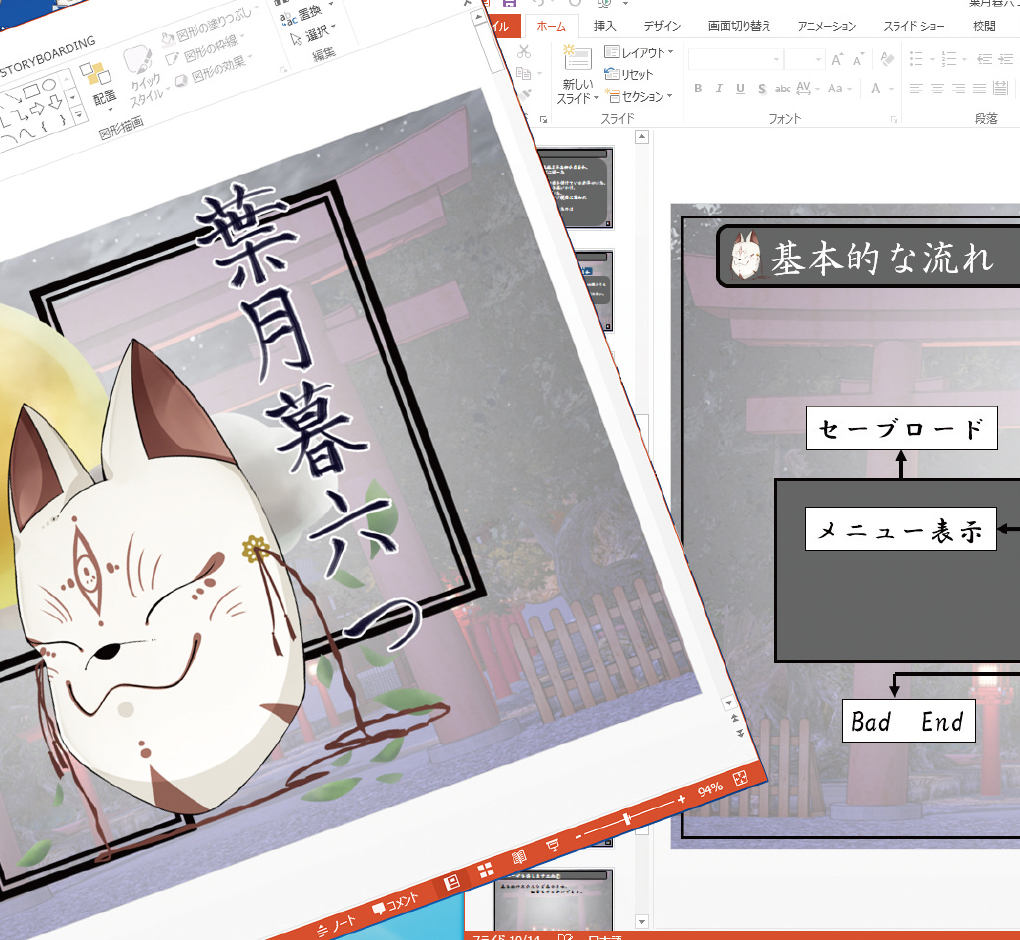This screenshot has height=940, width=1020.
Task: Click the Copy icon in the back window ribbon
Action: pos(523,74)
